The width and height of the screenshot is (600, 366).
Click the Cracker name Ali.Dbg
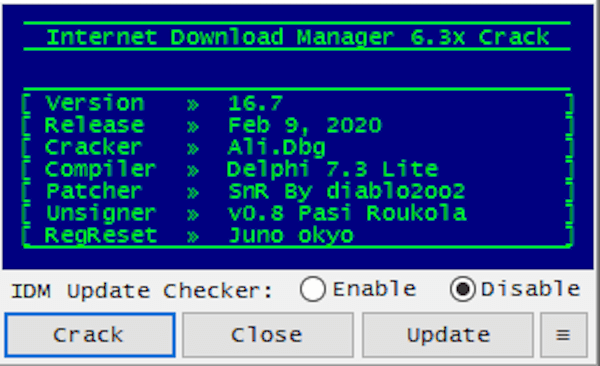276,148
